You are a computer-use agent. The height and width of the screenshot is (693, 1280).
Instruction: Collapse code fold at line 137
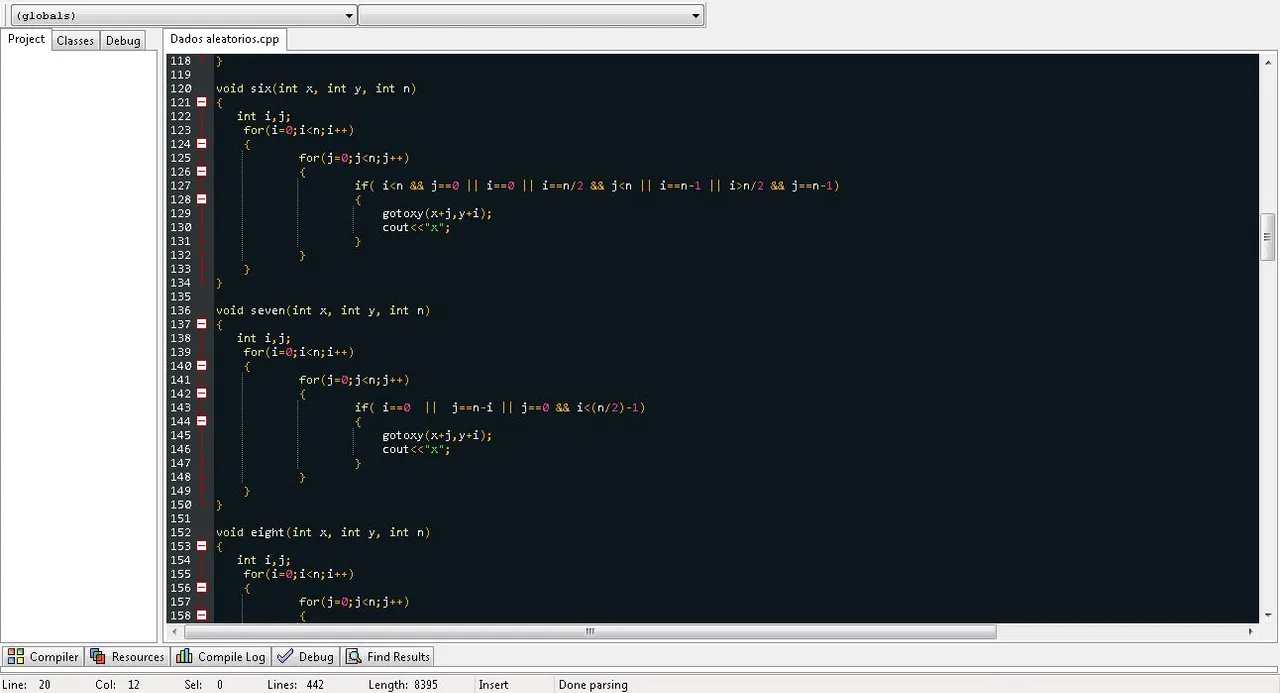point(201,324)
